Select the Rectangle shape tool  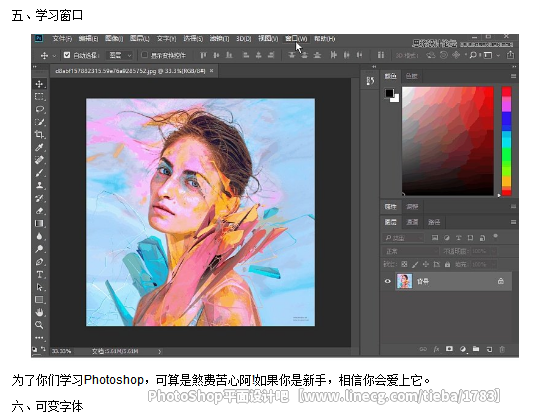pos(39,300)
